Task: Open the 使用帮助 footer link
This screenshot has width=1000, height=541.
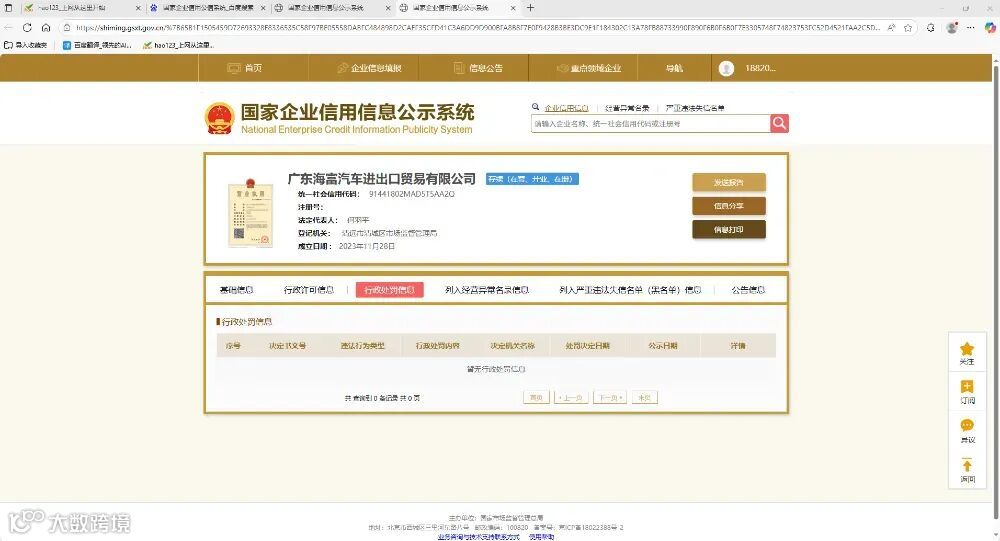Action: [x=541, y=537]
